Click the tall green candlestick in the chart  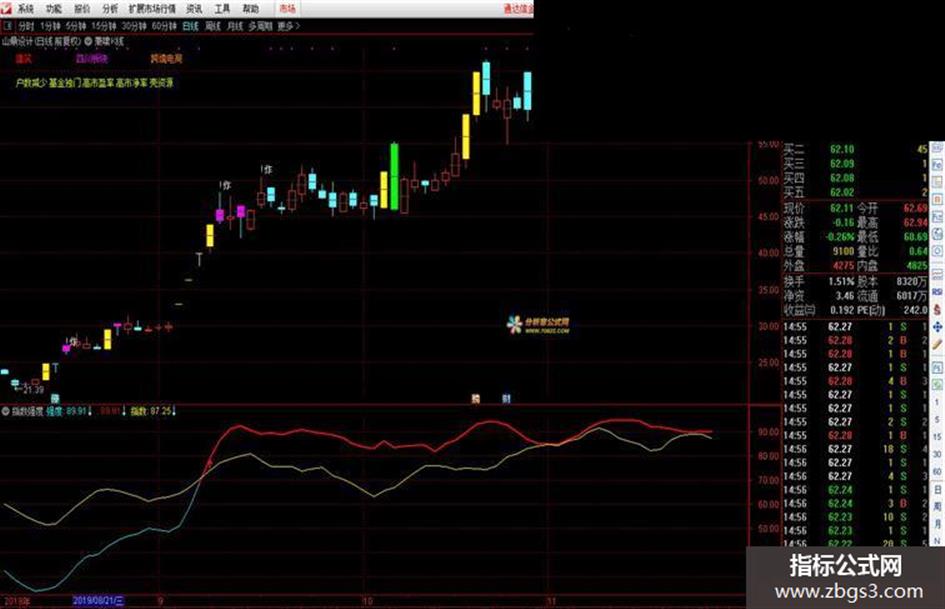coord(394,176)
